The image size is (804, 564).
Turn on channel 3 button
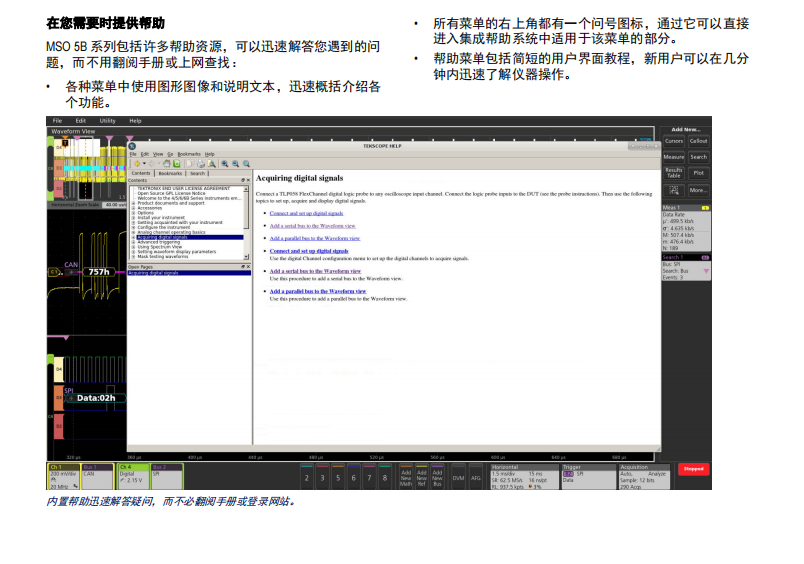pos(323,477)
